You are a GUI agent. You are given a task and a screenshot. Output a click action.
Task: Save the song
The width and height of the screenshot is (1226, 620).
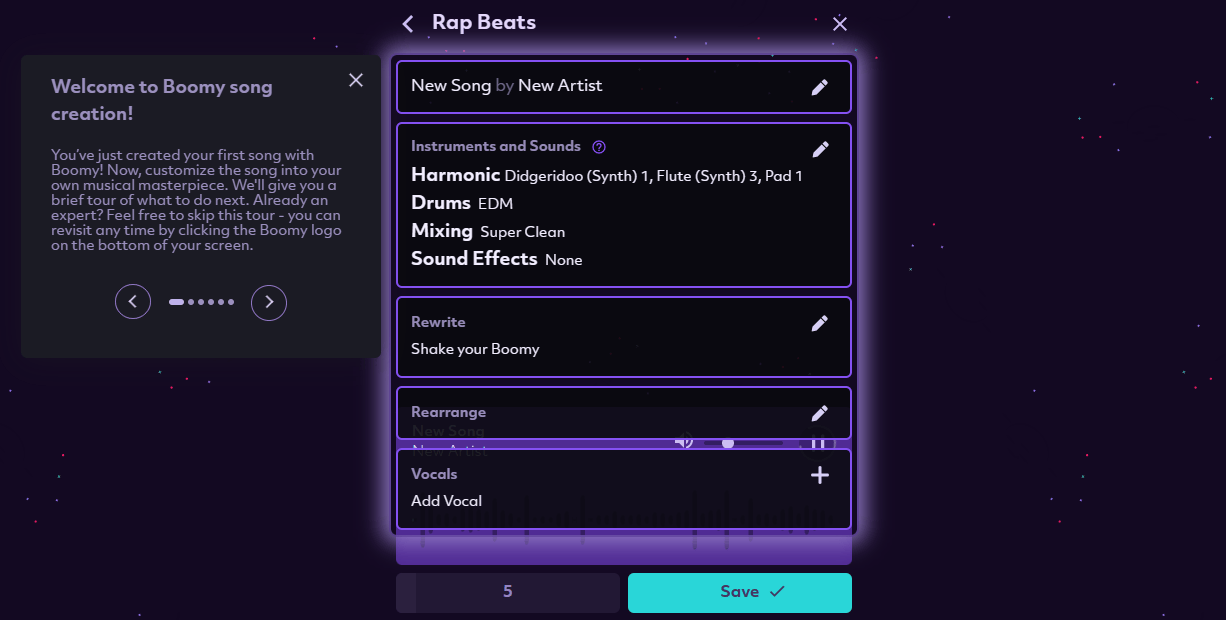coord(739,592)
